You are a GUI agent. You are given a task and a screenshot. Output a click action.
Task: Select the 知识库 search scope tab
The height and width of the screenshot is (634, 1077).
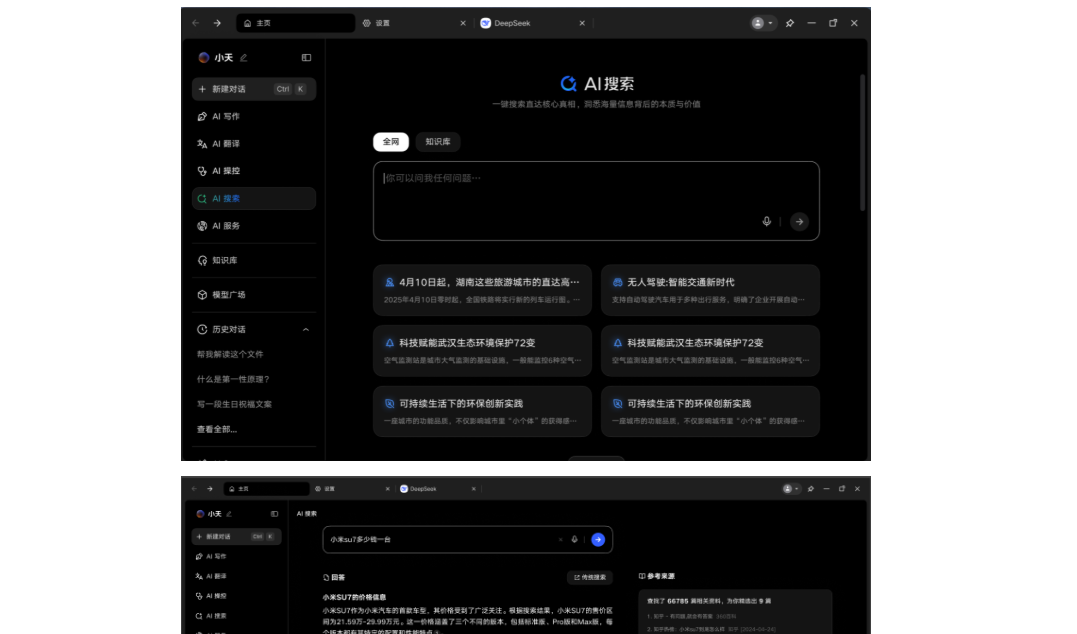(x=438, y=141)
